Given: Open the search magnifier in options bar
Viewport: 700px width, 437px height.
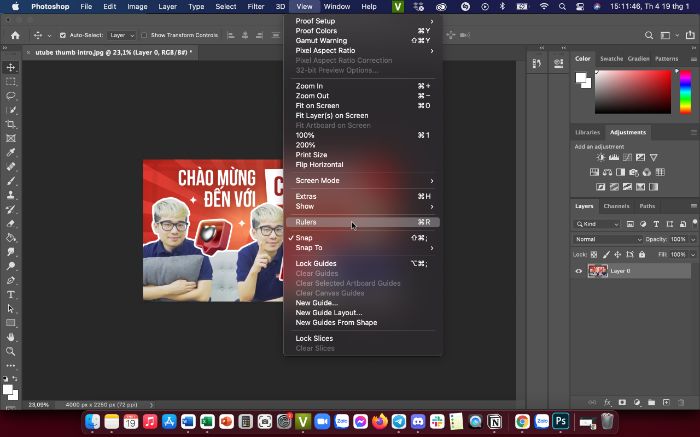Looking at the screenshot, I should tap(649, 35).
